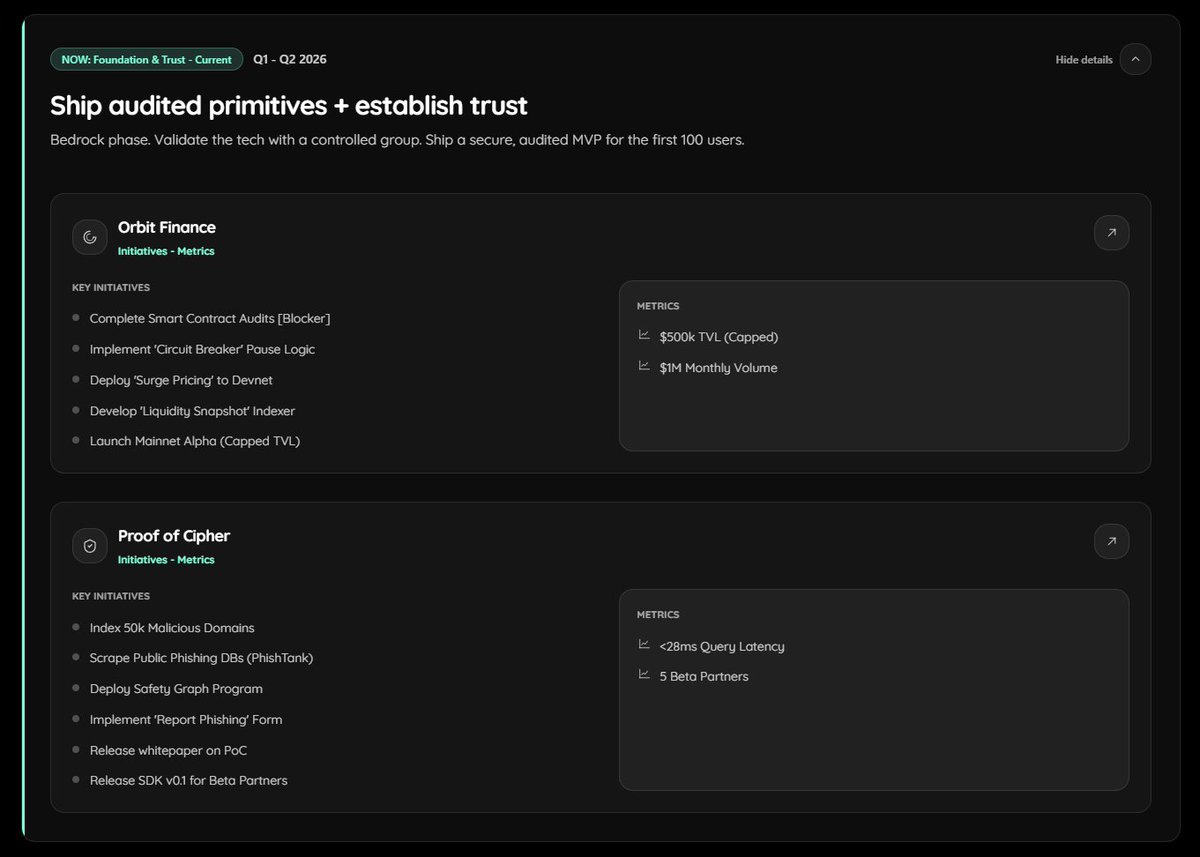Collapse section with the Hide details chevron
This screenshot has height=857, width=1200.
click(x=1135, y=59)
